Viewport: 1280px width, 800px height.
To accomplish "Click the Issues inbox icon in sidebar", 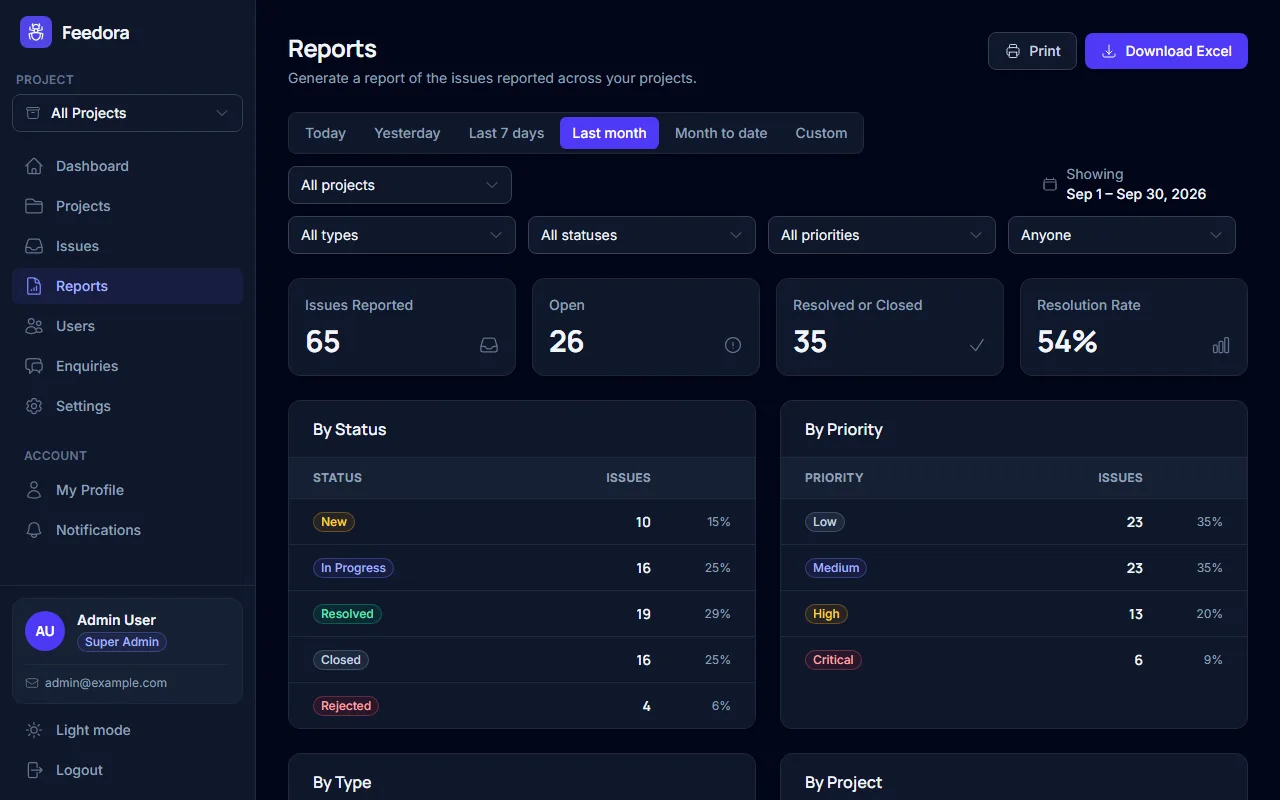I will click(34, 246).
